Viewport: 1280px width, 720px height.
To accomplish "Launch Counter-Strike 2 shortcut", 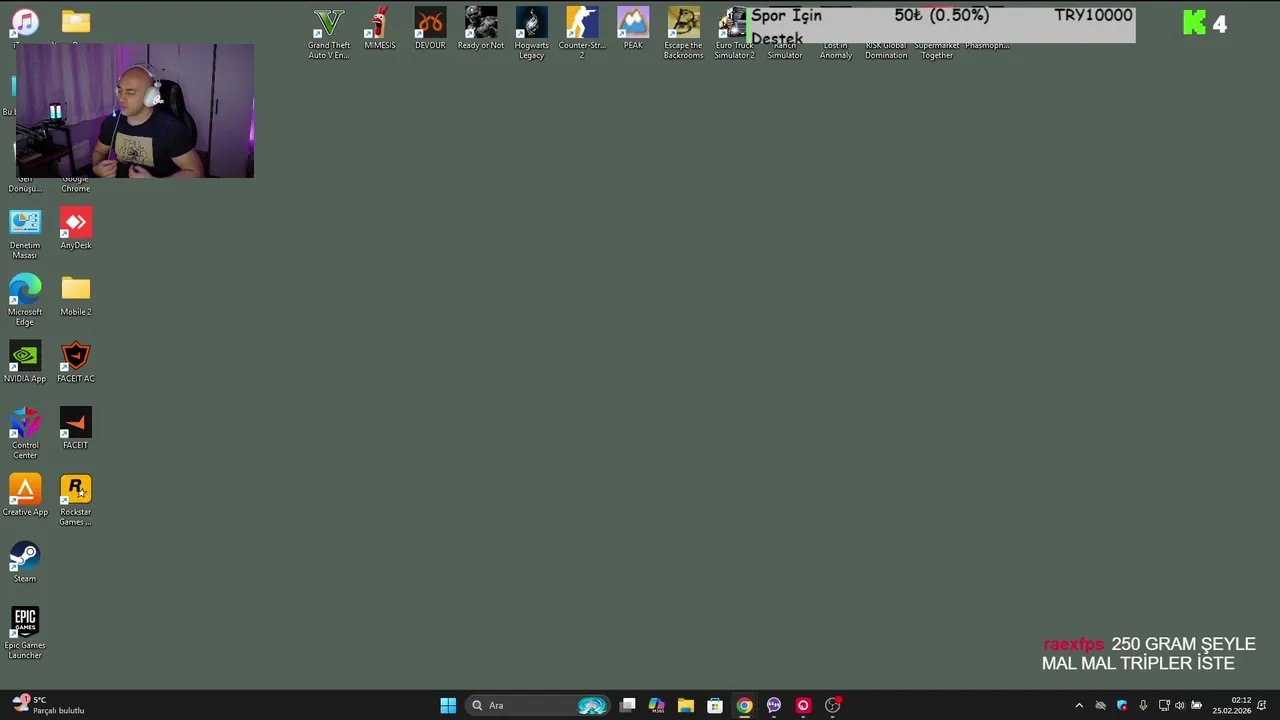I will tap(582, 33).
